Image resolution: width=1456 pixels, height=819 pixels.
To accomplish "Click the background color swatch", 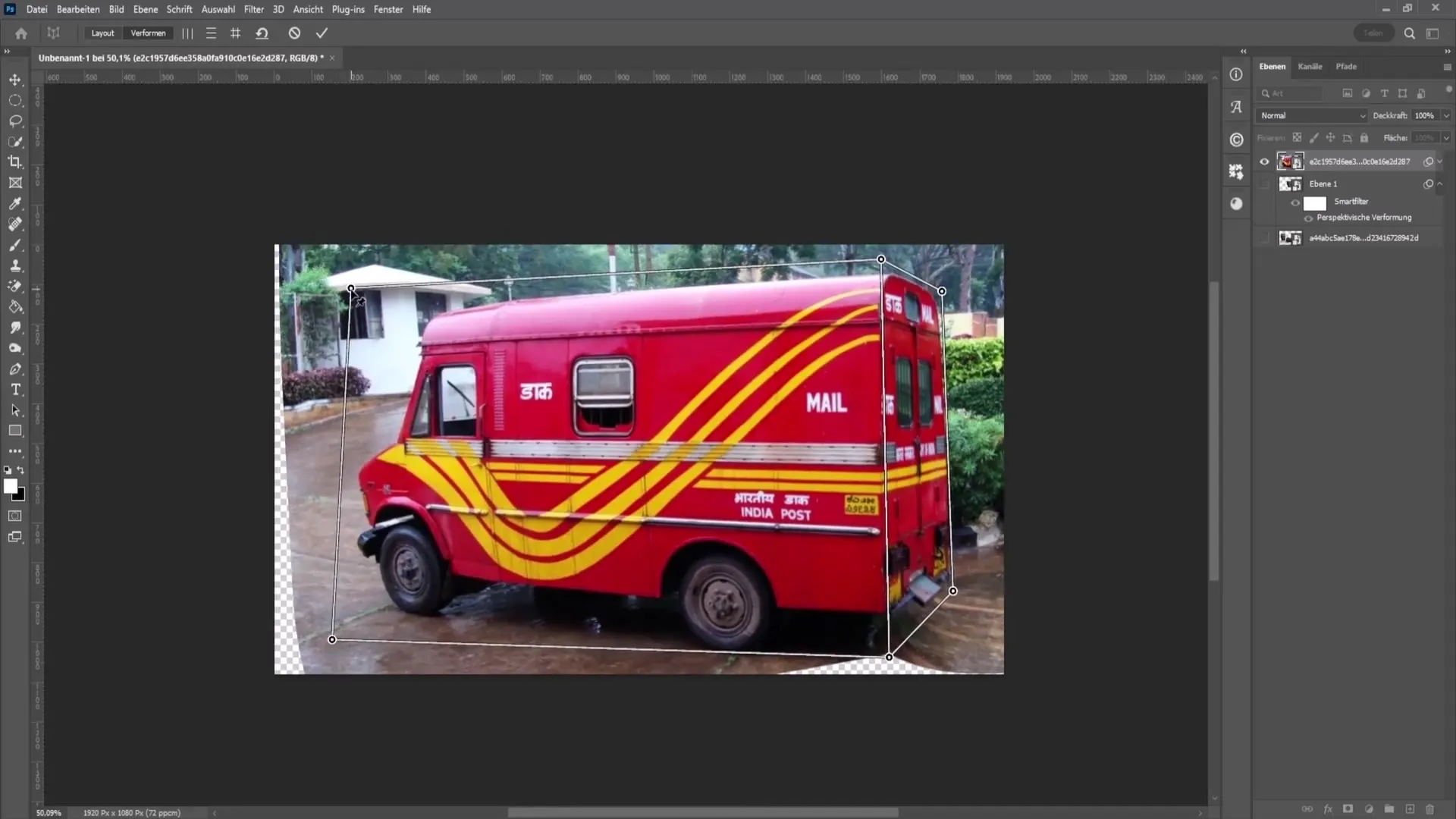I will pyautogui.click(x=20, y=495).
